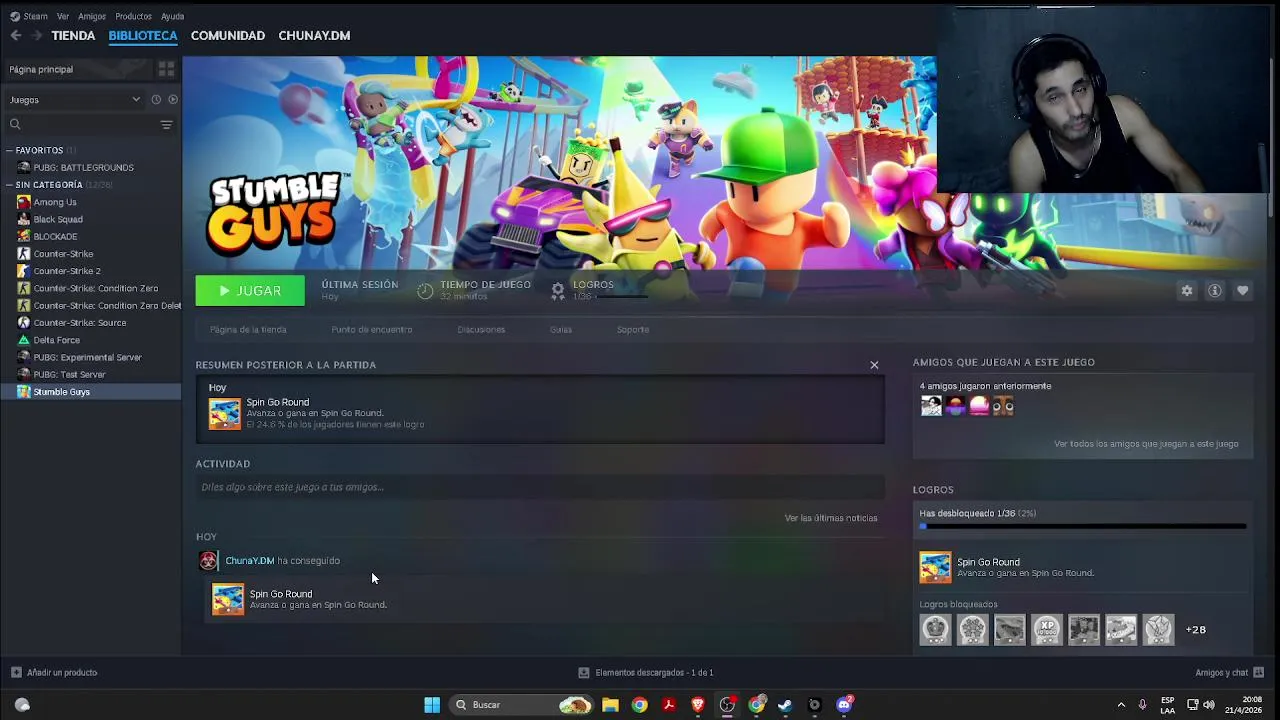The image size is (1280, 720).
Task: Go back with the left arrow
Action: point(16,35)
